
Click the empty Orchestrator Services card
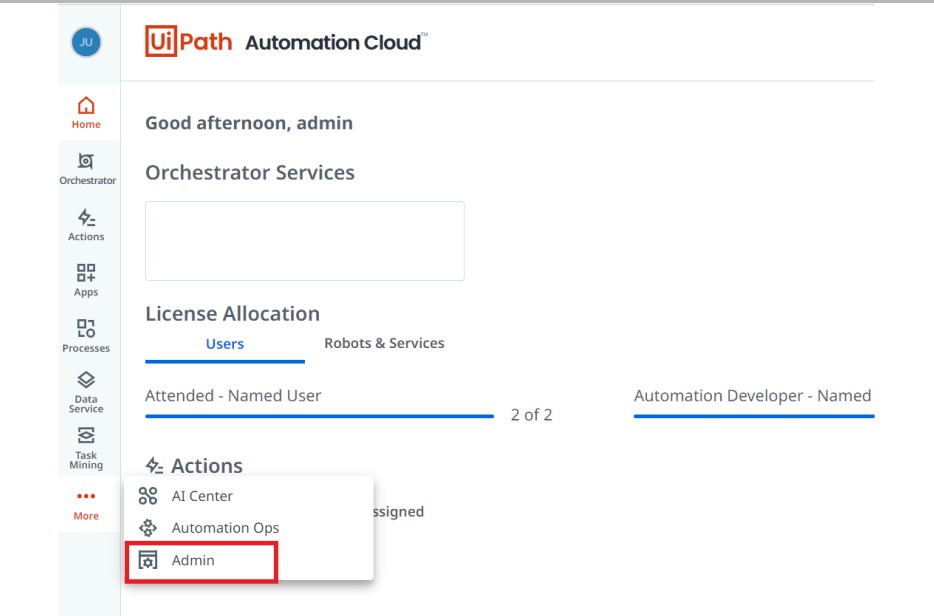click(305, 241)
